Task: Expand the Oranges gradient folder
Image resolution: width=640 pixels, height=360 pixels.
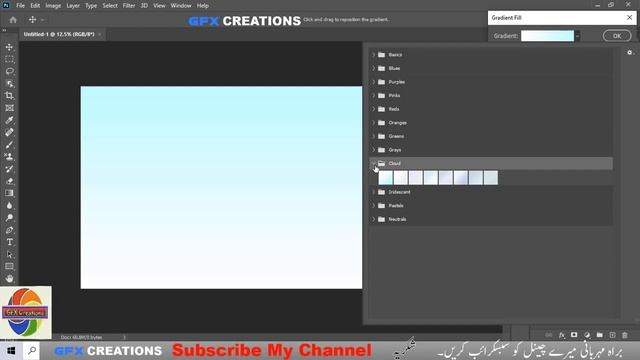Action: pos(373,123)
